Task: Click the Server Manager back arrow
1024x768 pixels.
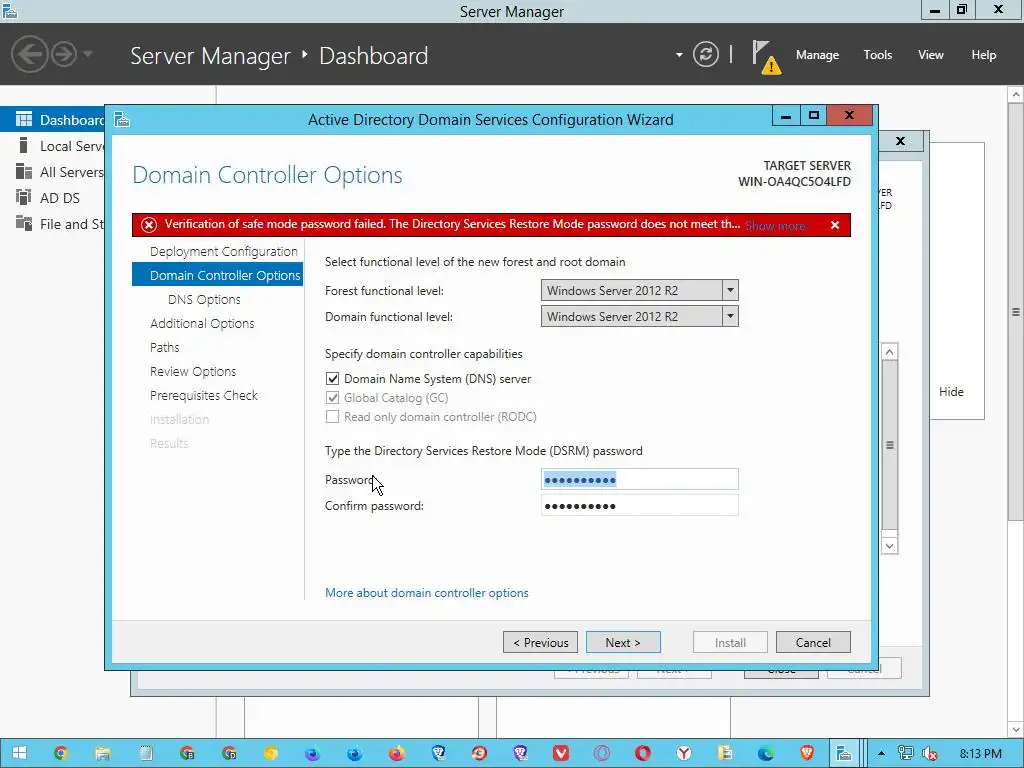Action: pos(29,55)
